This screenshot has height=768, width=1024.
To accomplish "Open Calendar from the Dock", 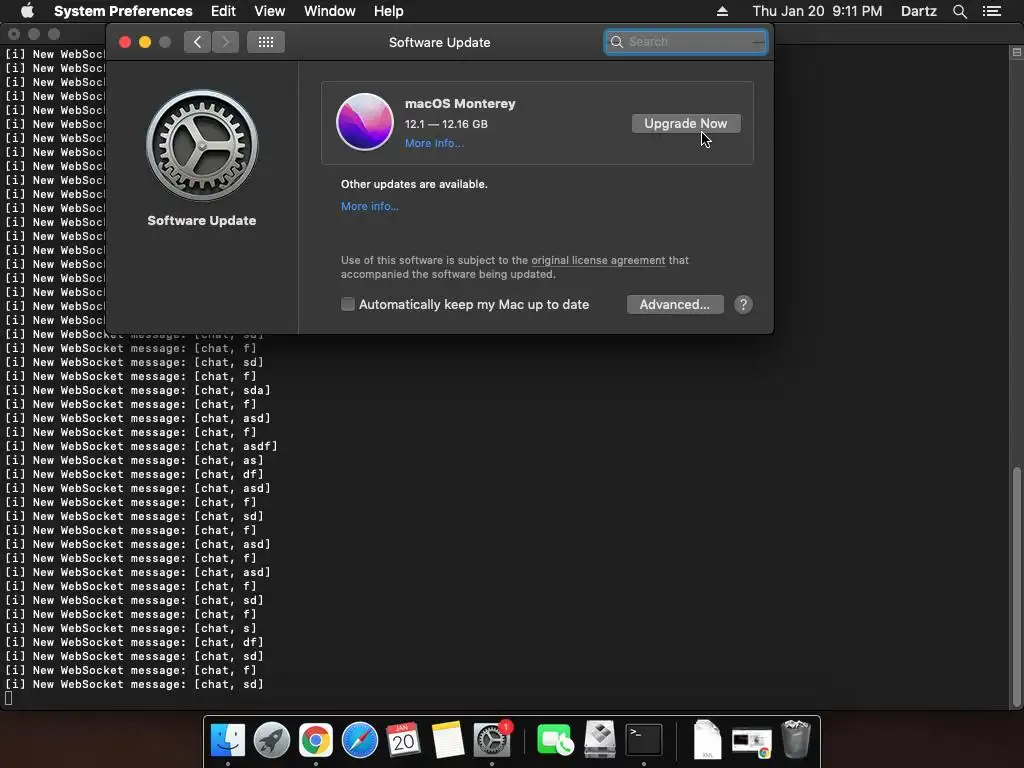I will click(x=403, y=740).
